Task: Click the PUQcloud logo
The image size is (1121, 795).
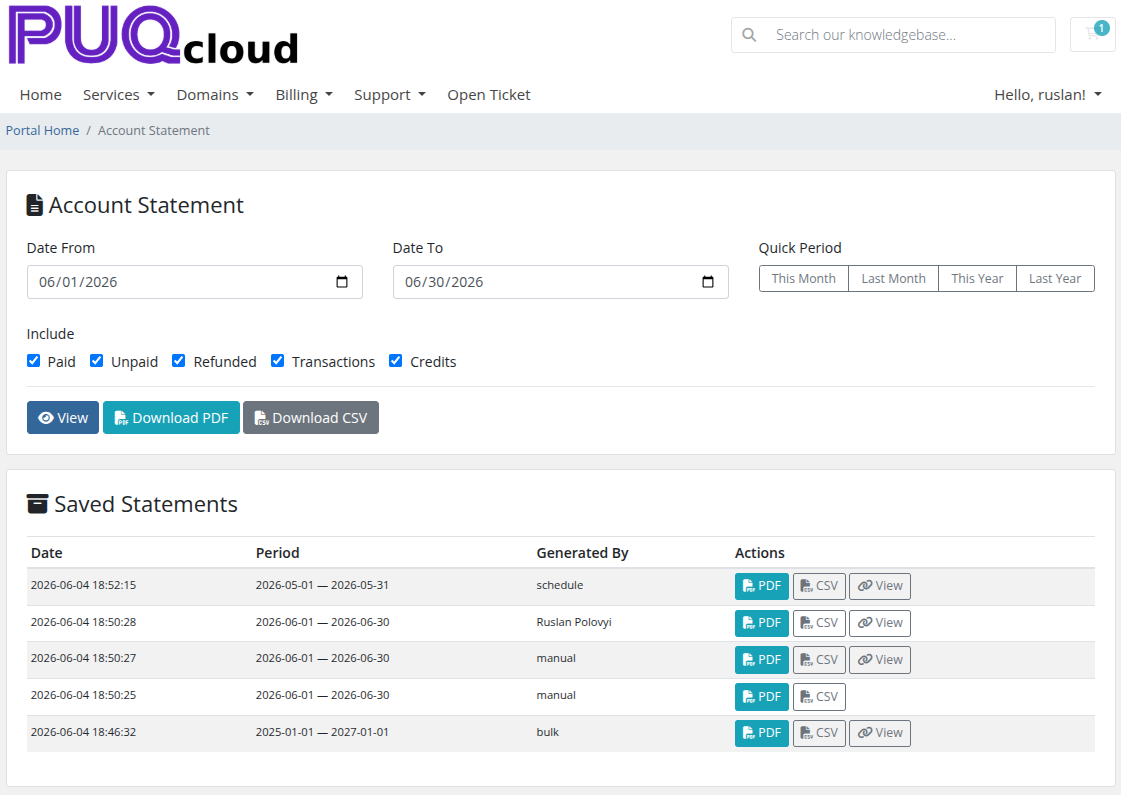Action: point(153,36)
